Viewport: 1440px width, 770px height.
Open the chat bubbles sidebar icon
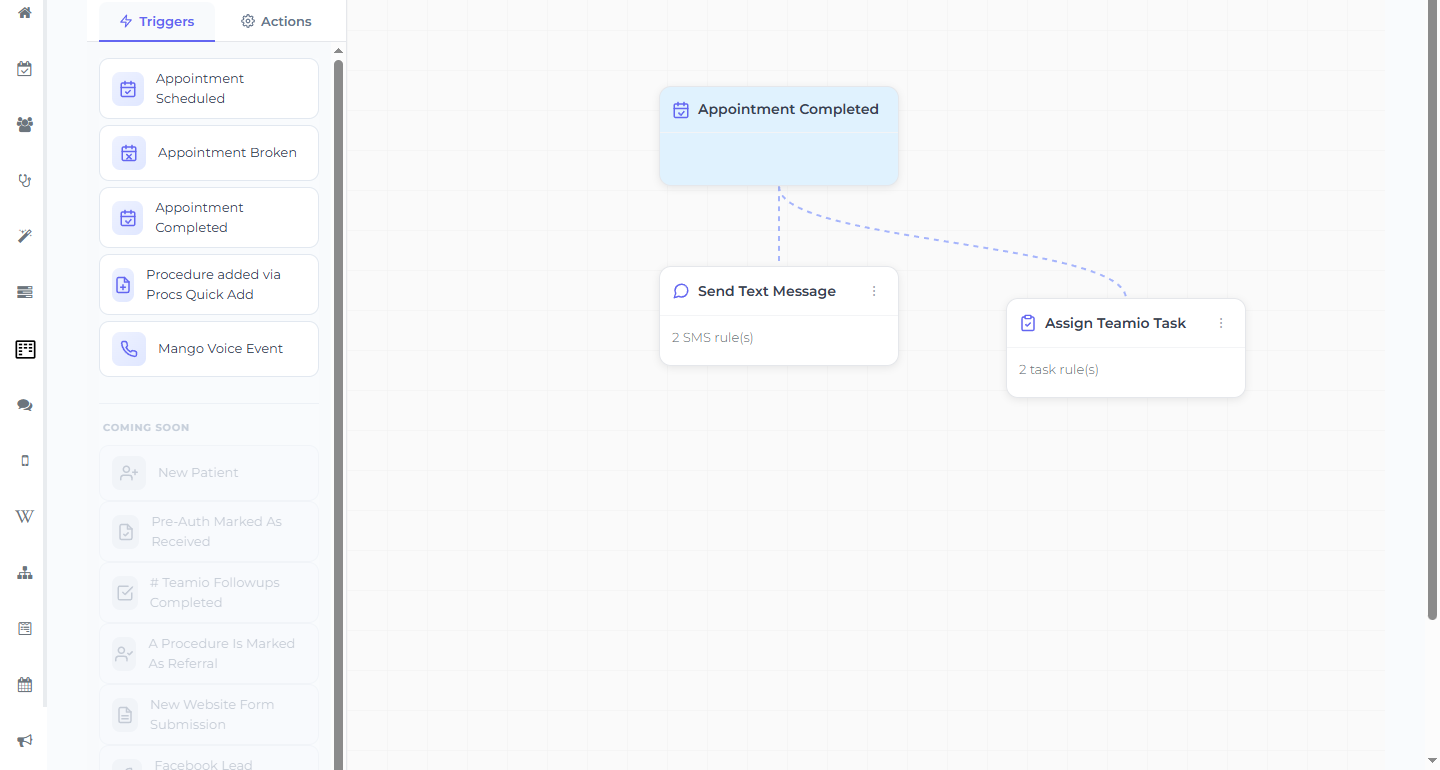click(x=25, y=405)
